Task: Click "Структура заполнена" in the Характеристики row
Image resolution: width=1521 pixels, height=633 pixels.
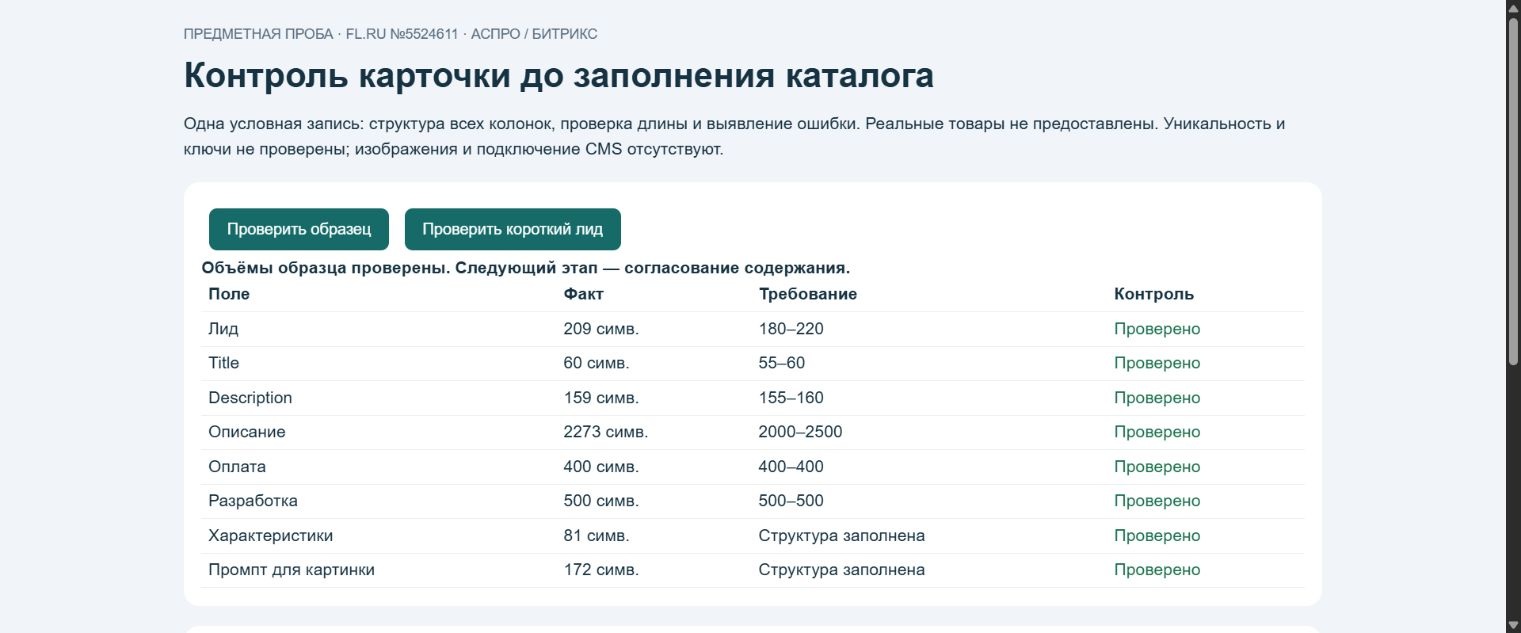Action: point(842,536)
